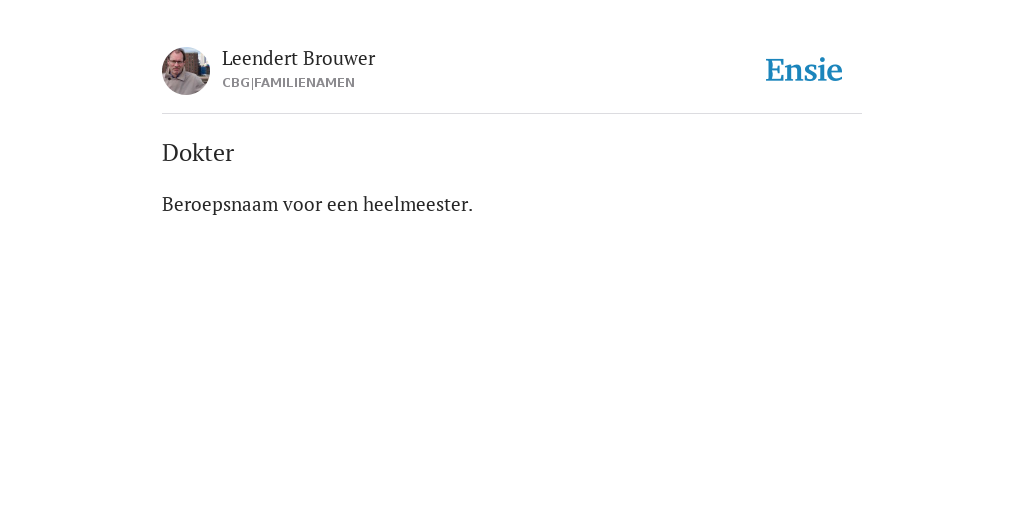Click the letter E of the Ensie logo
1024x512 pixels.
(775, 71)
